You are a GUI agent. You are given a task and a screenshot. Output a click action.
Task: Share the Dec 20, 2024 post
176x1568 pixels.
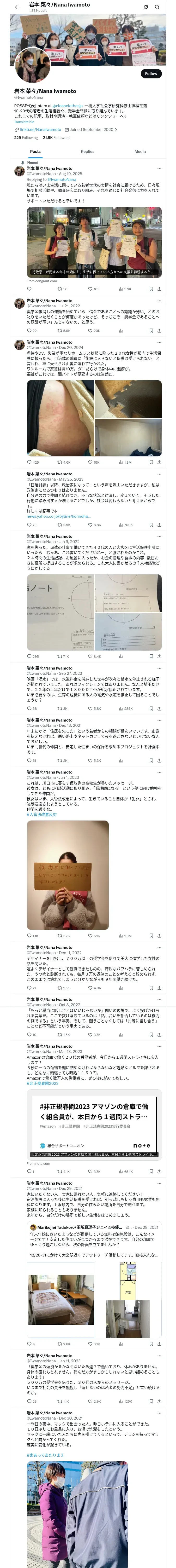point(159,462)
